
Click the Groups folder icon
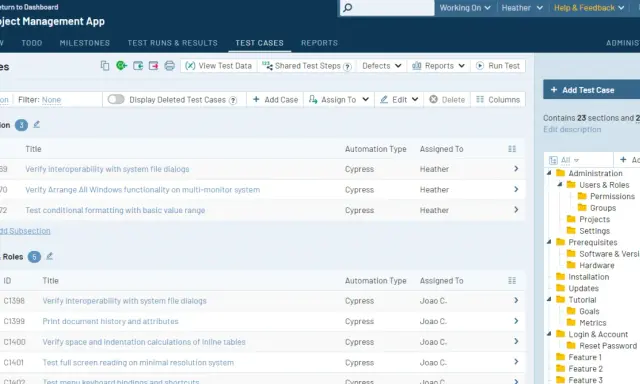point(582,208)
